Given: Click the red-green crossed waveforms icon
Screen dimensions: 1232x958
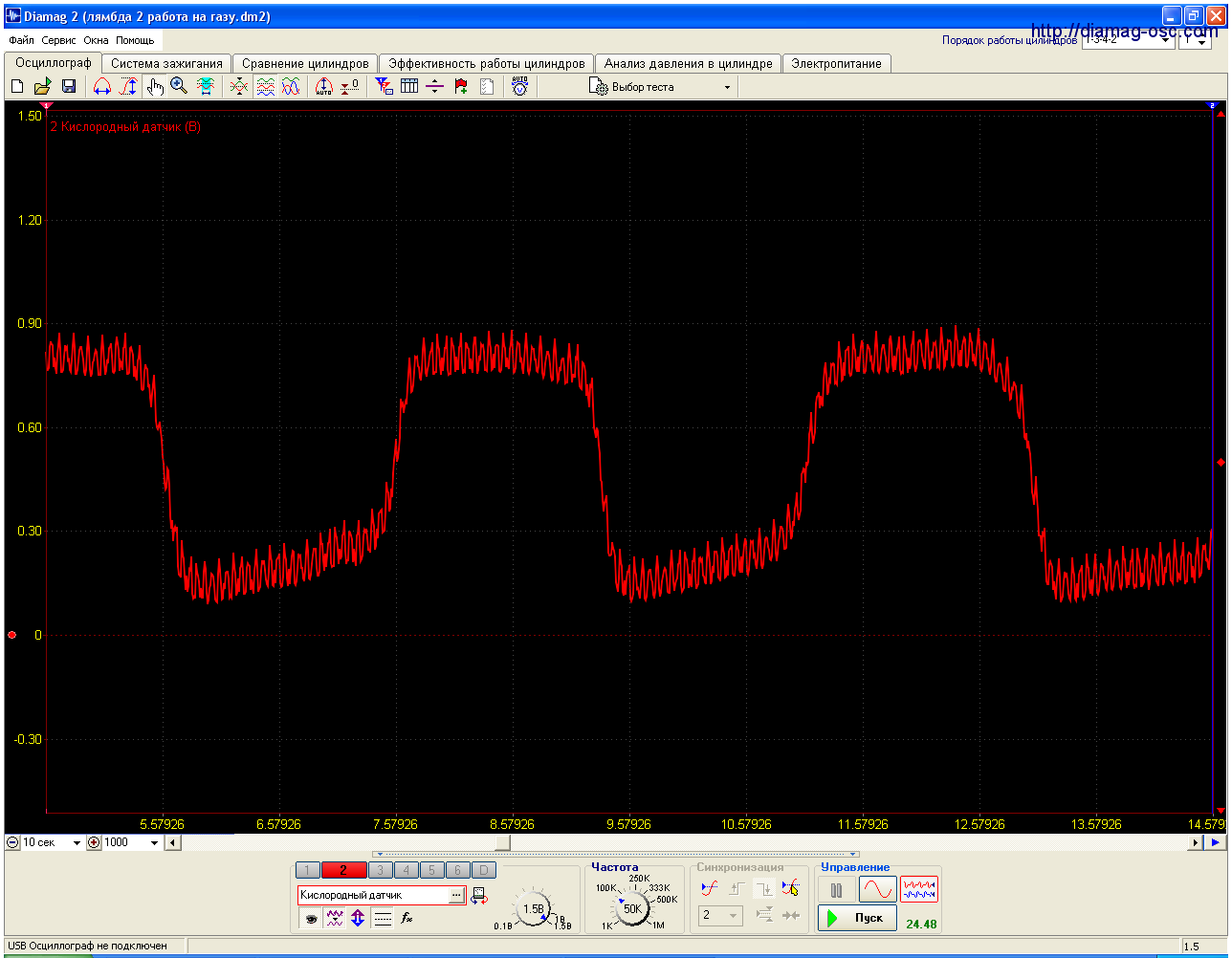Looking at the screenshot, I should [239, 87].
